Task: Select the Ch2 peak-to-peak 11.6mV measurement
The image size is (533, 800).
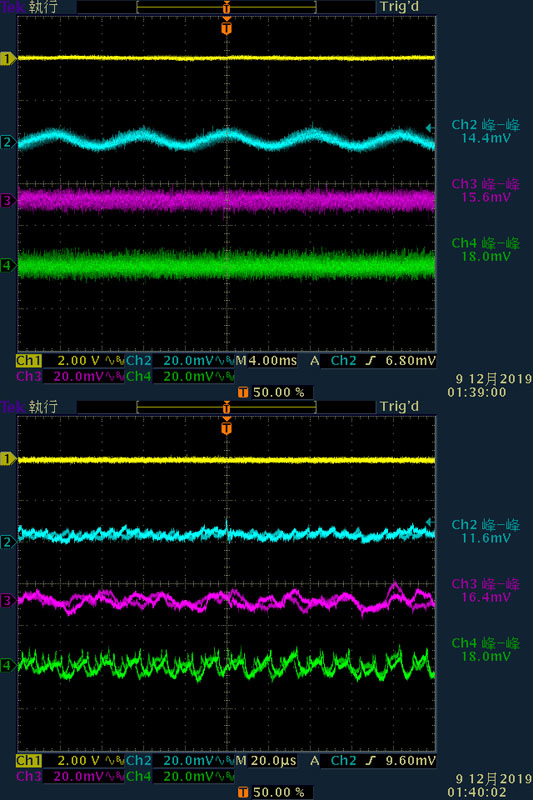Action: point(486,531)
